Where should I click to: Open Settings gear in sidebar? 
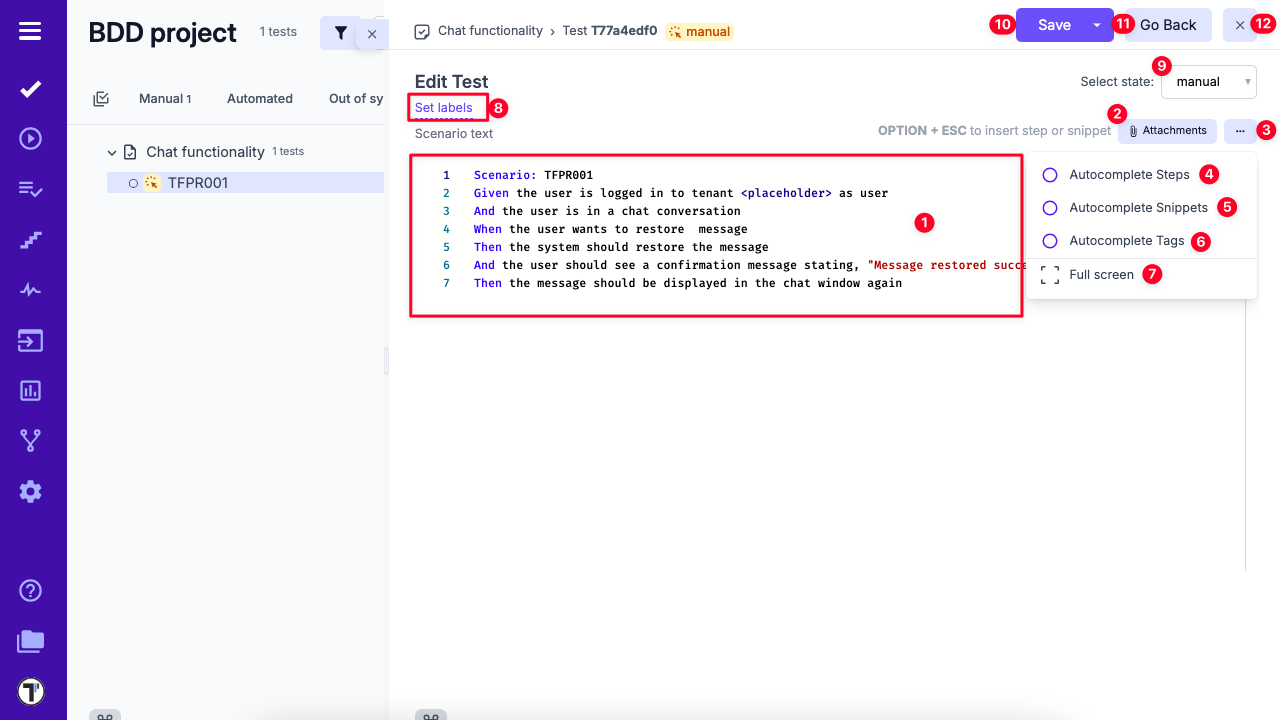(30, 491)
